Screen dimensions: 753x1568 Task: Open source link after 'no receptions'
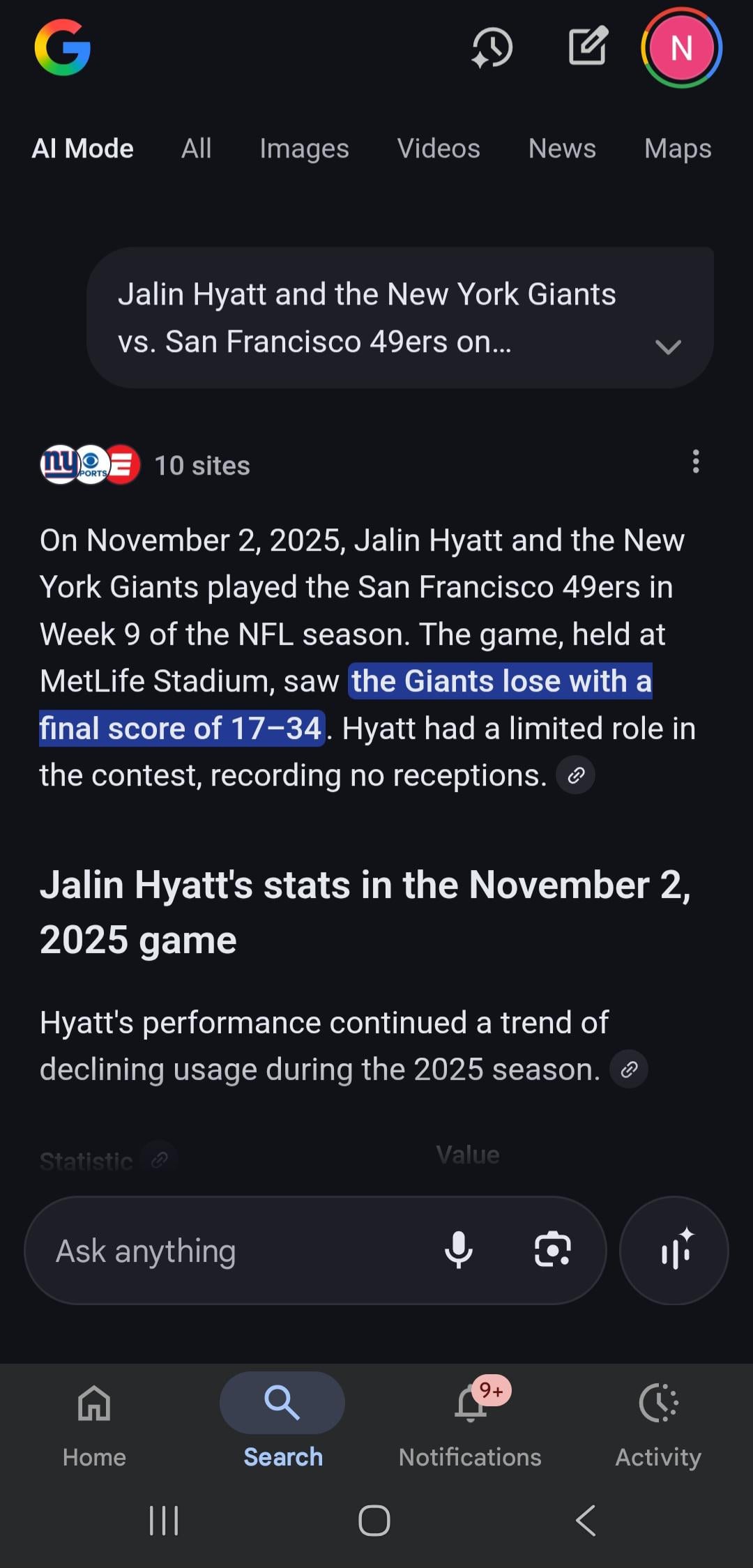point(575,775)
